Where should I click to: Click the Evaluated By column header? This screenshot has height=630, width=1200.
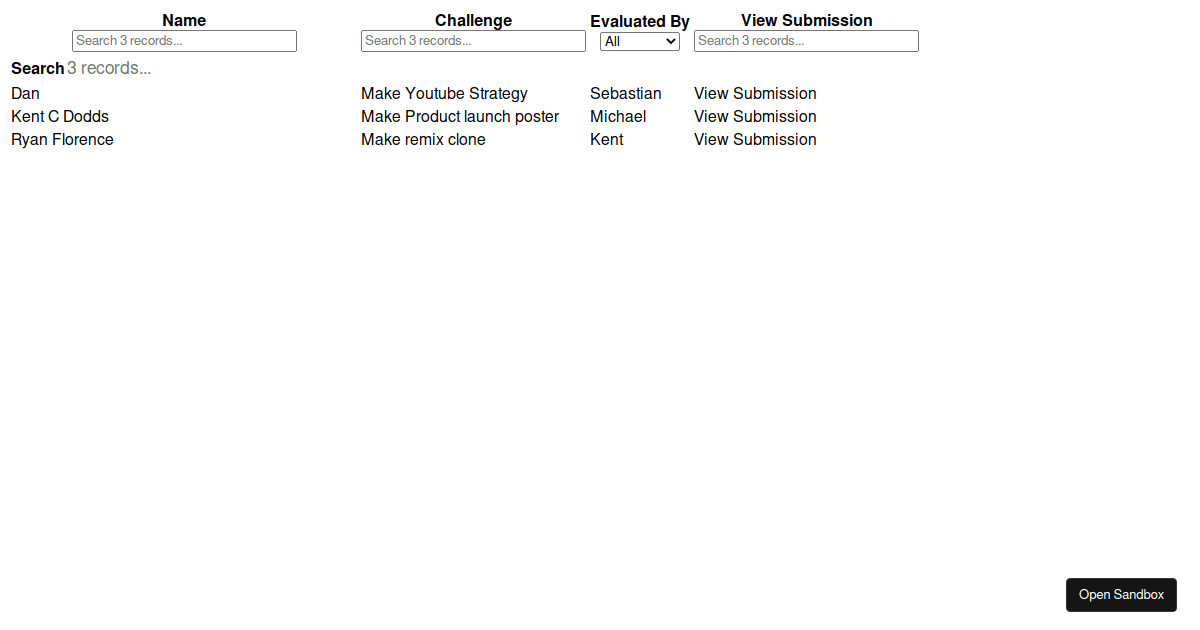pyautogui.click(x=639, y=21)
